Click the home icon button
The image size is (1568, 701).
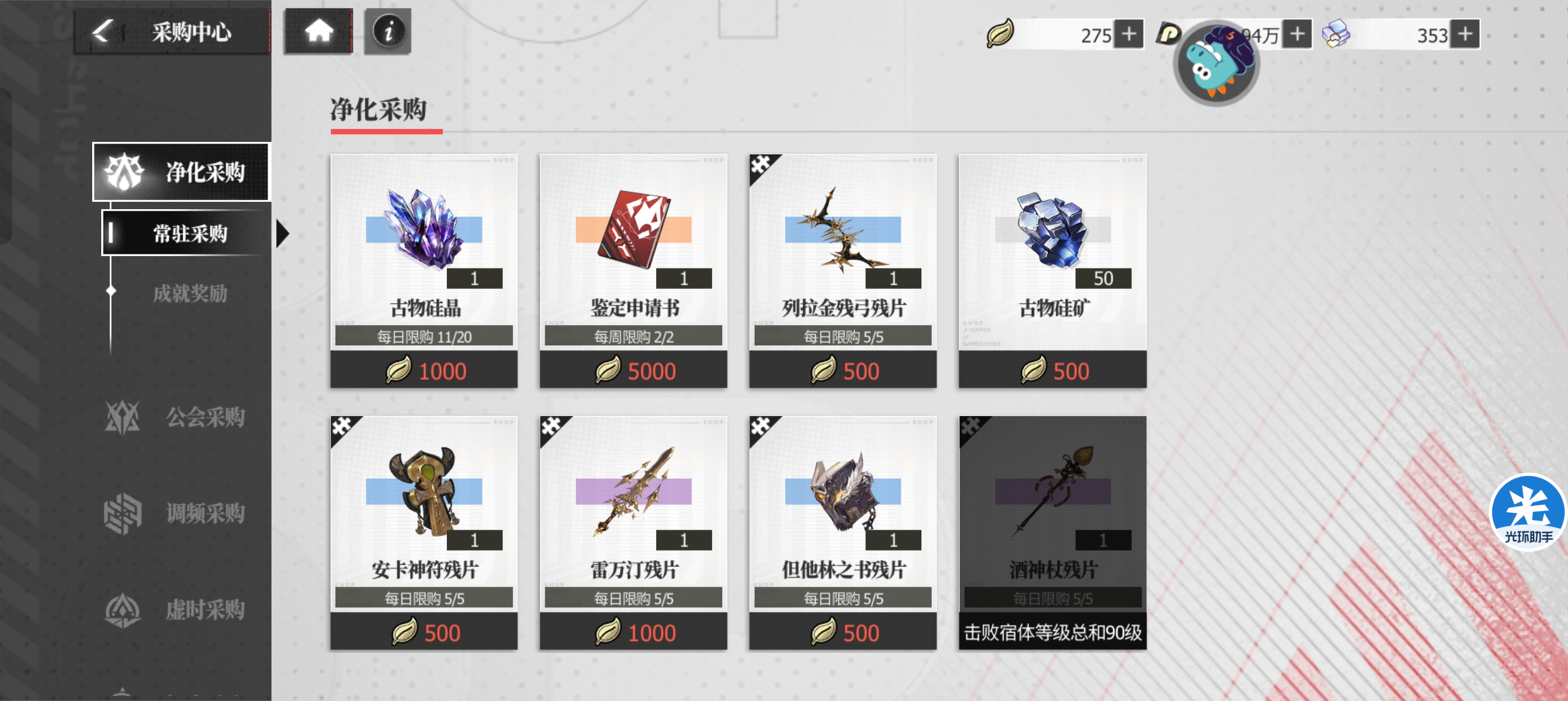tap(318, 31)
